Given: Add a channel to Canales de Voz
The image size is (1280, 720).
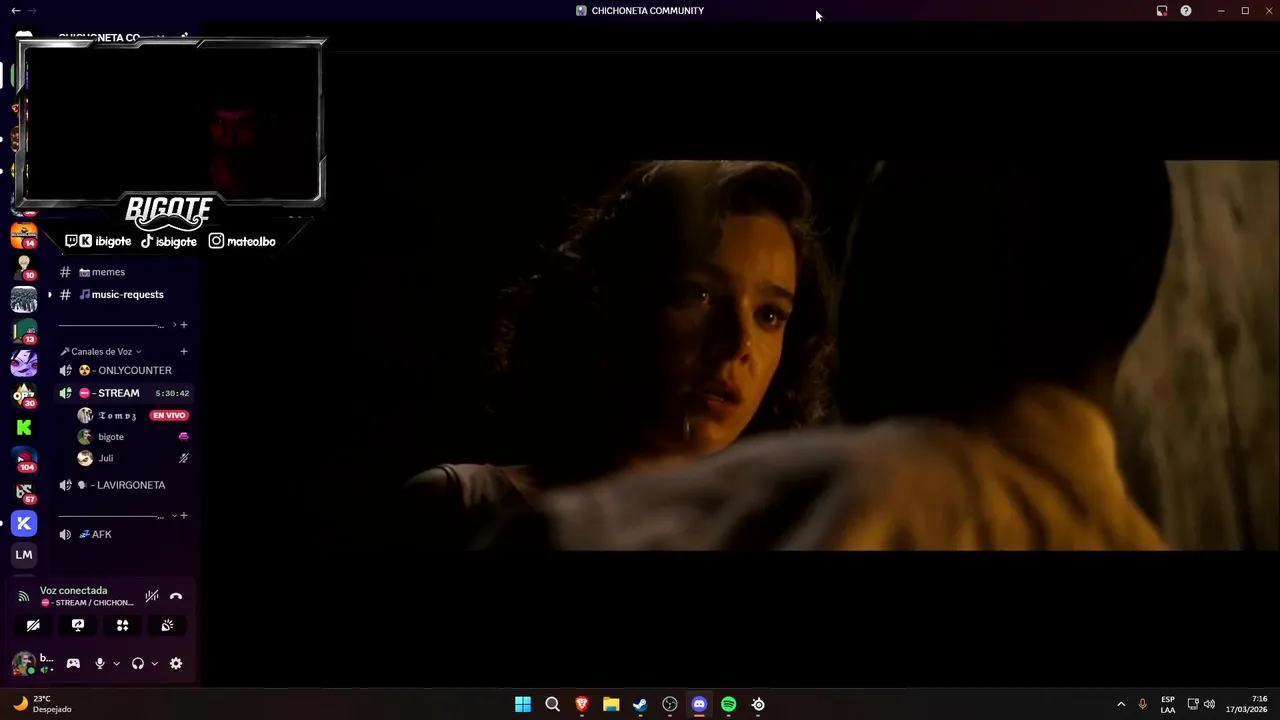Looking at the screenshot, I should pyautogui.click(x=184, y=352).
